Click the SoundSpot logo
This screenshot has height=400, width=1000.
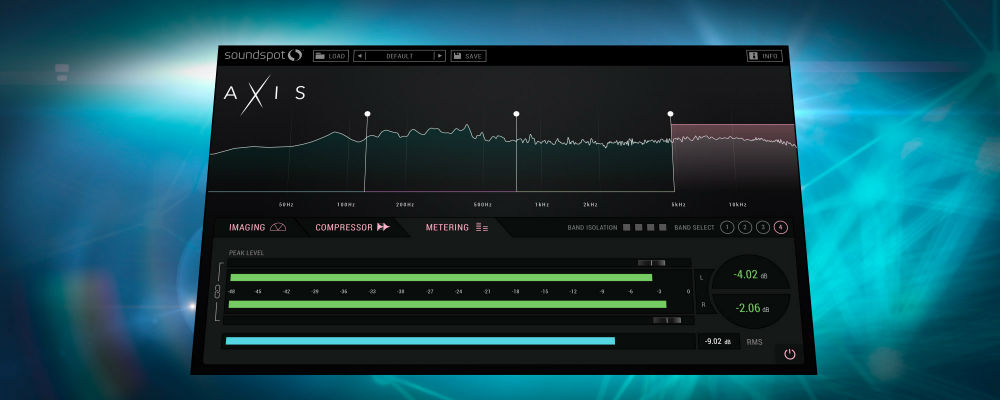coord(263,56)
